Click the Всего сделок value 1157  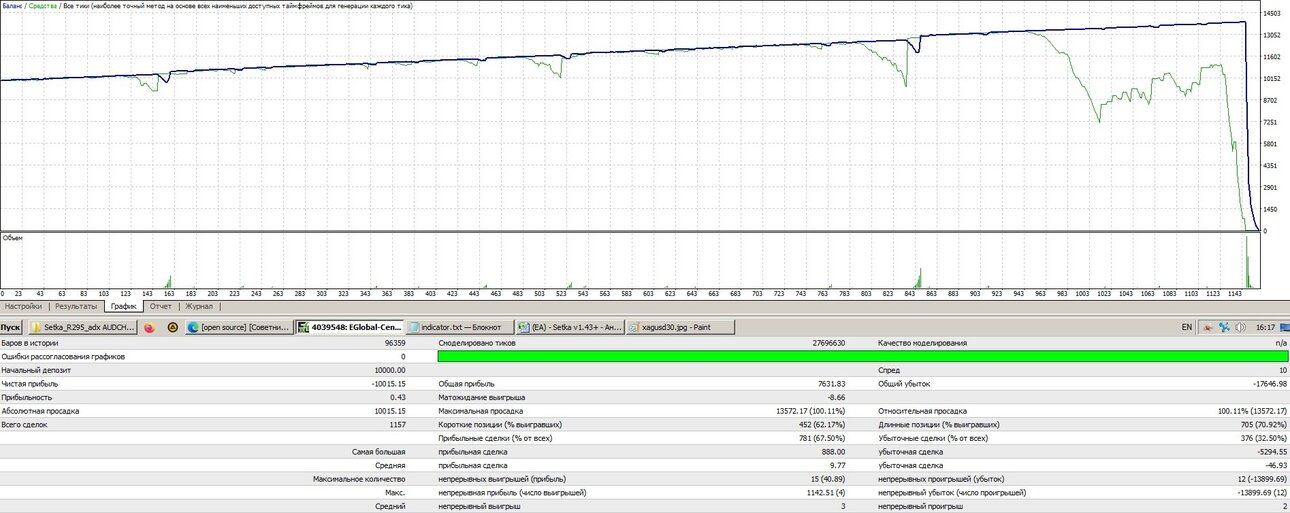[x=397, y=424]
